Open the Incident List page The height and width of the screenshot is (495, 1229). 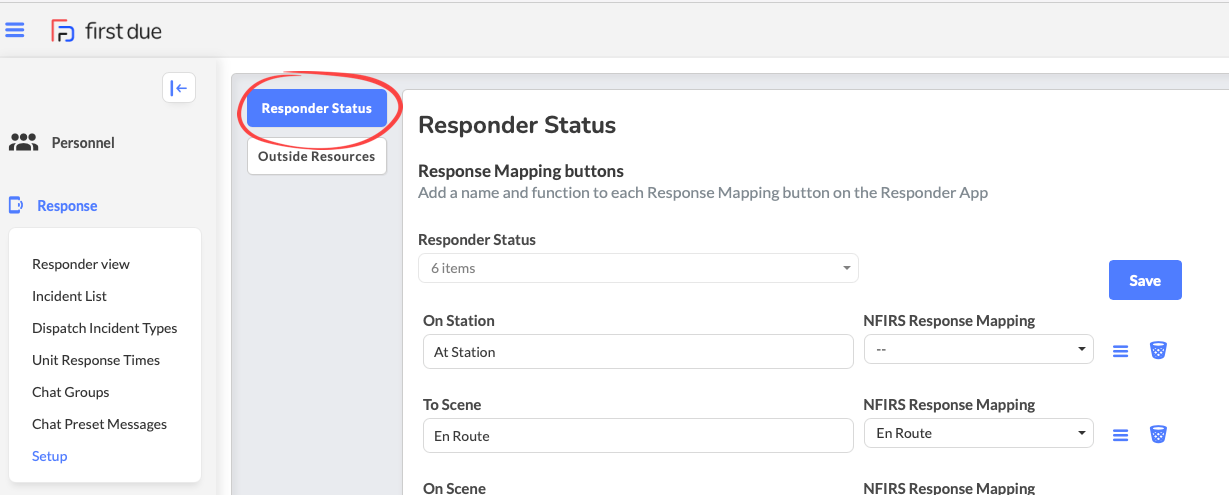pyautogui.click(x=69, y=296)
